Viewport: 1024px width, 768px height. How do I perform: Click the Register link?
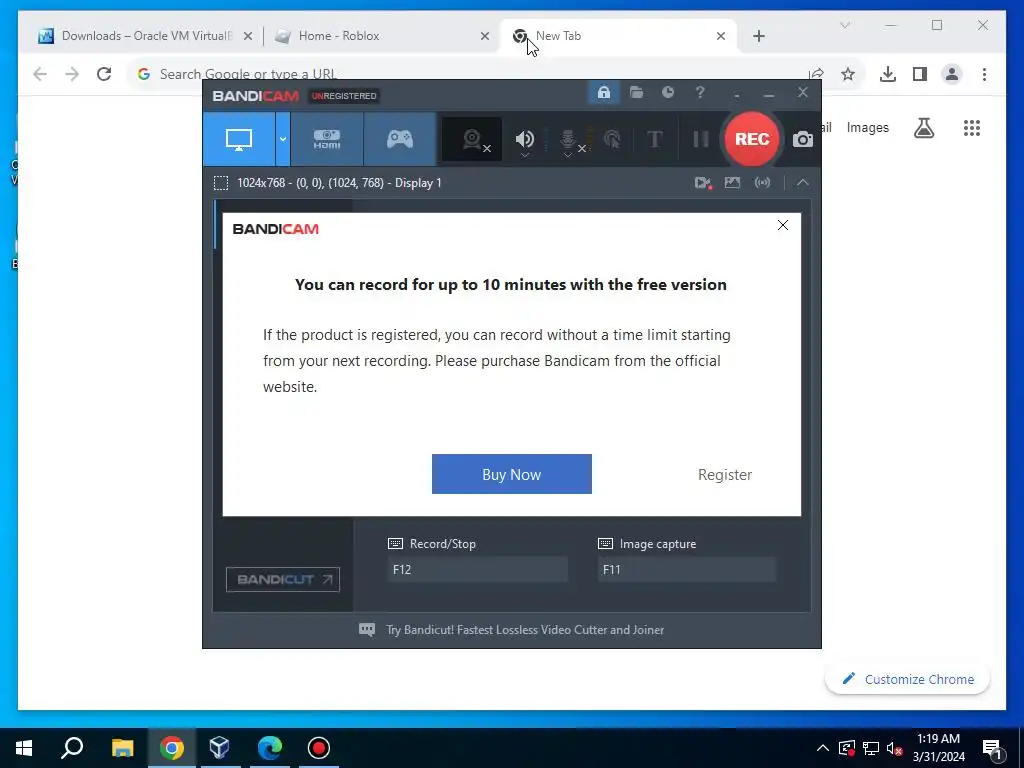(725, 475)
